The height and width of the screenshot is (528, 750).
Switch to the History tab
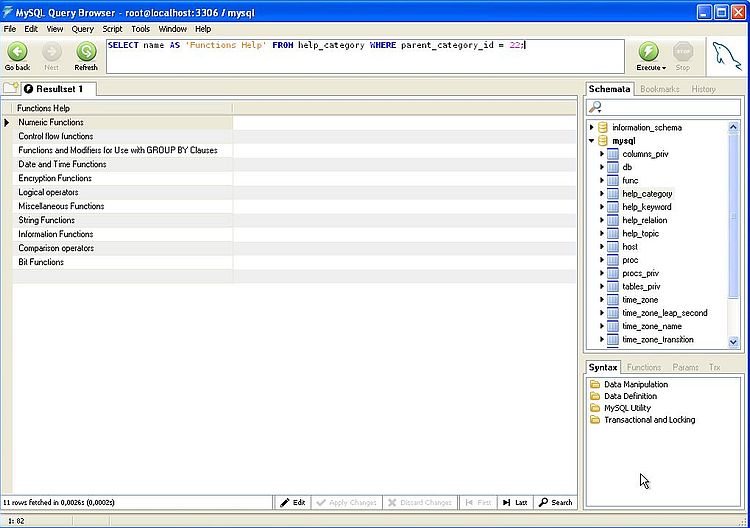tap(704, 89)
